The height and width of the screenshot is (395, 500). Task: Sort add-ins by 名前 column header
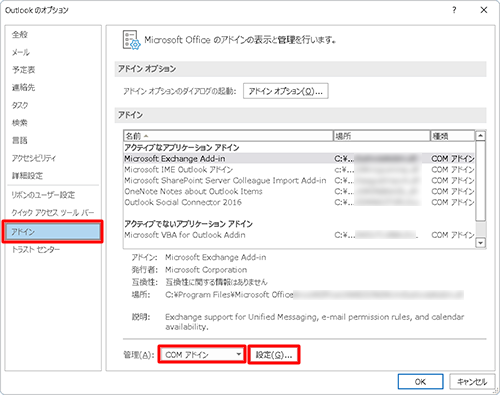click(228, 136)
